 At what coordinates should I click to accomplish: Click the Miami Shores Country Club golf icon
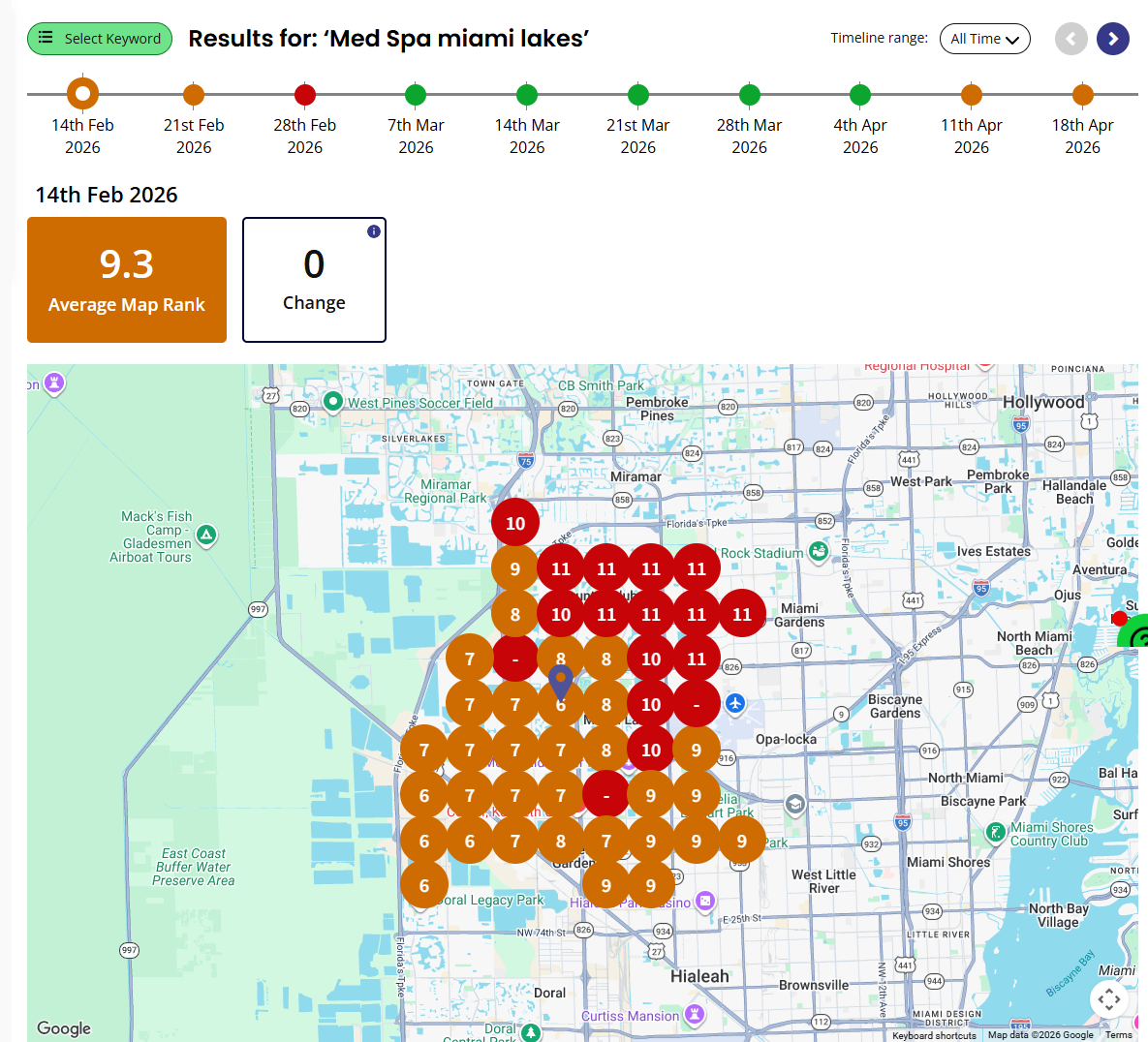995,832
